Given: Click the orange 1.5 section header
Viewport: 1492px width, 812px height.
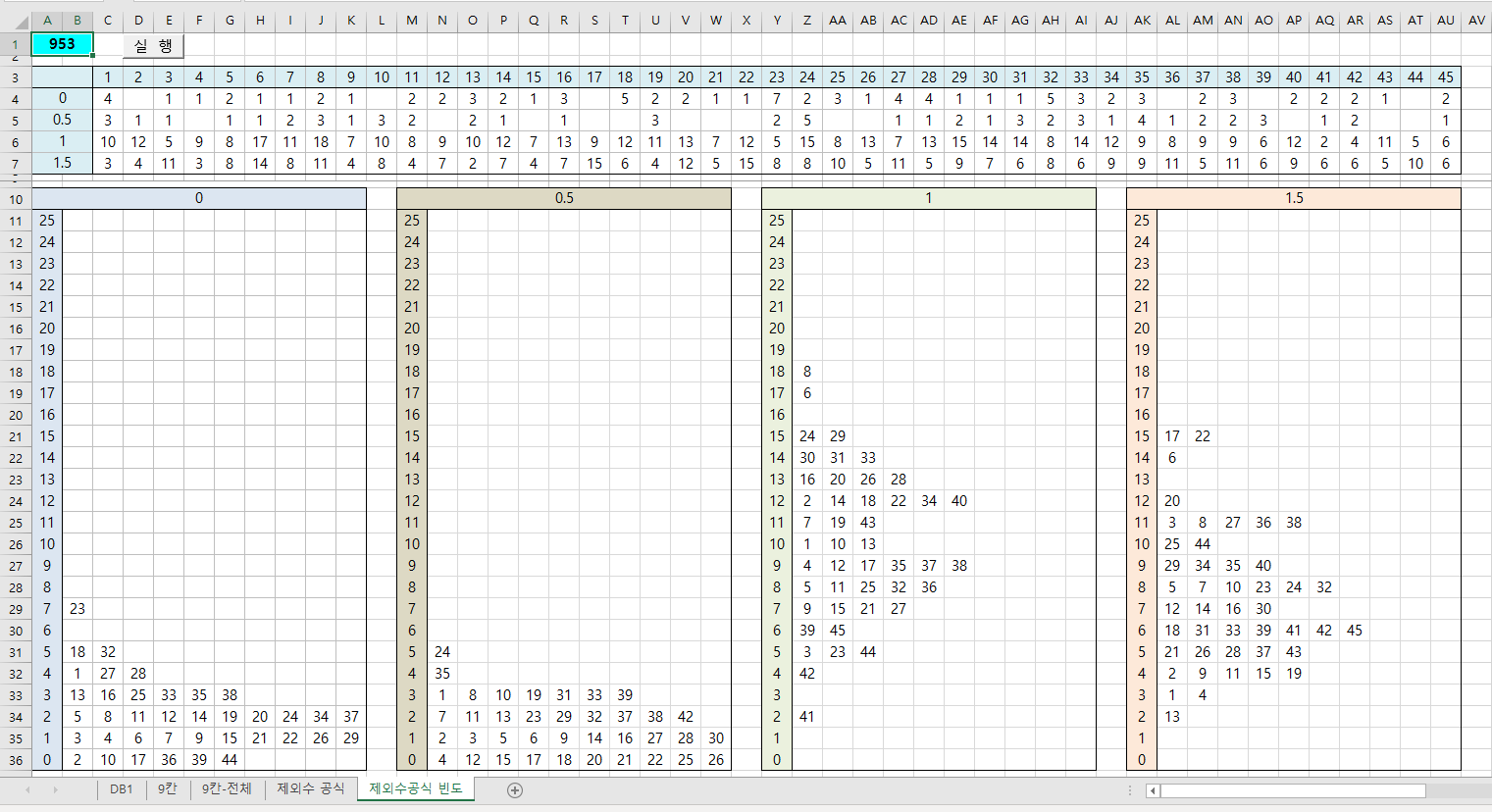Looking at the screenshot, I should tap(1294, 198).
